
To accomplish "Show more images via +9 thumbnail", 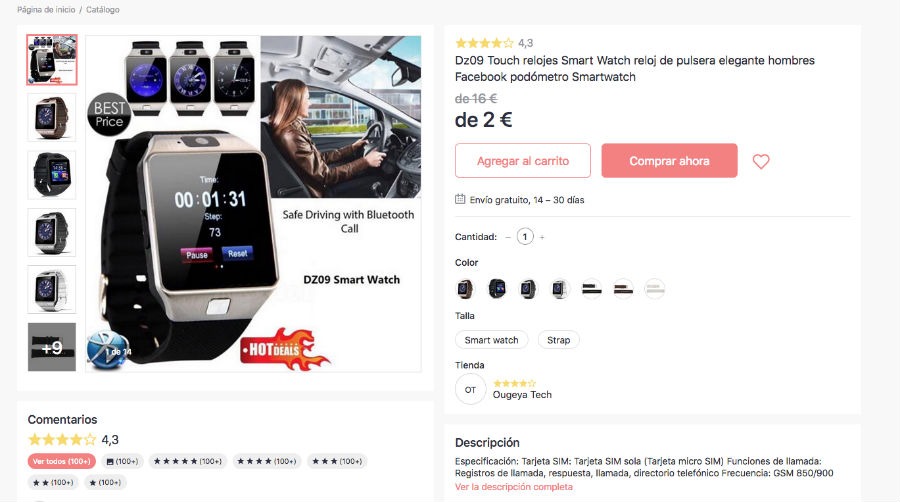I will 52,347.
